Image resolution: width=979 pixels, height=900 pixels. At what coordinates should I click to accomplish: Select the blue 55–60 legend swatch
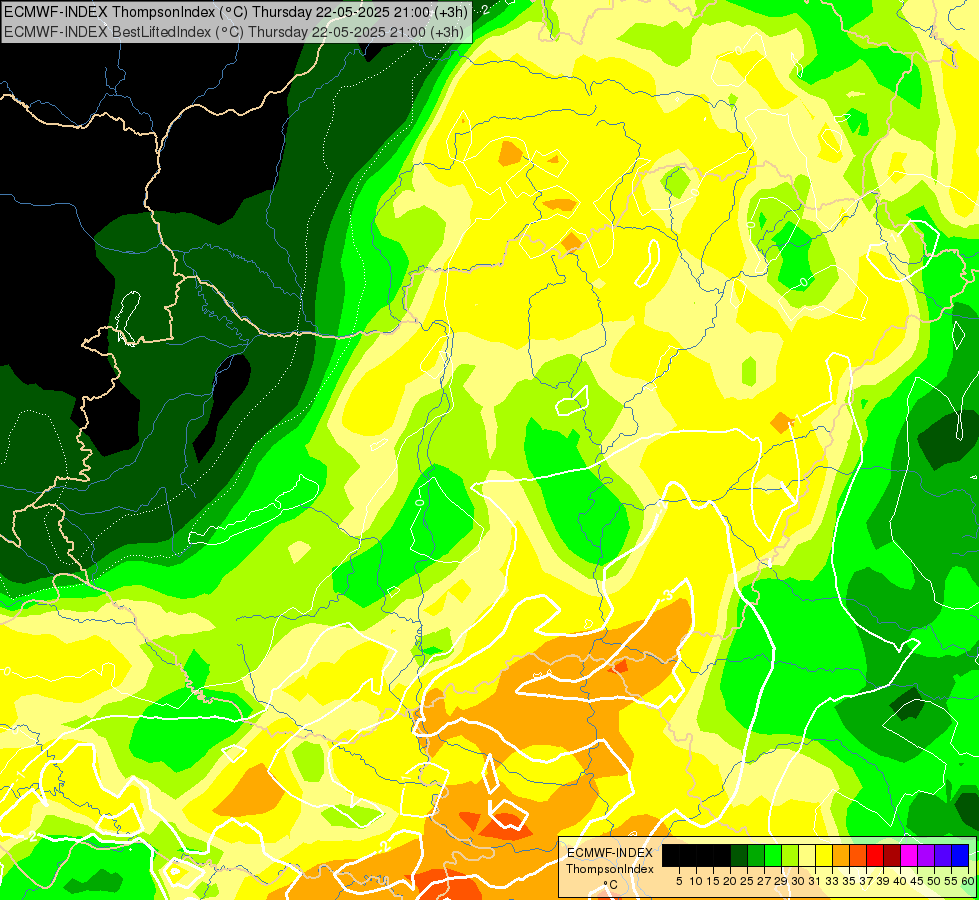(960, 855)
